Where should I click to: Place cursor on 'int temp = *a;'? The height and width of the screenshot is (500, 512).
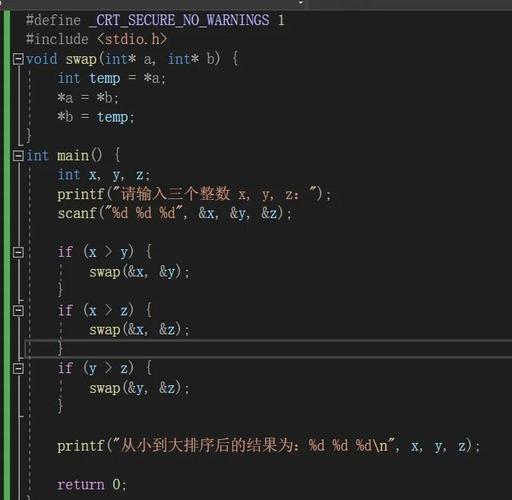point(111,78)
